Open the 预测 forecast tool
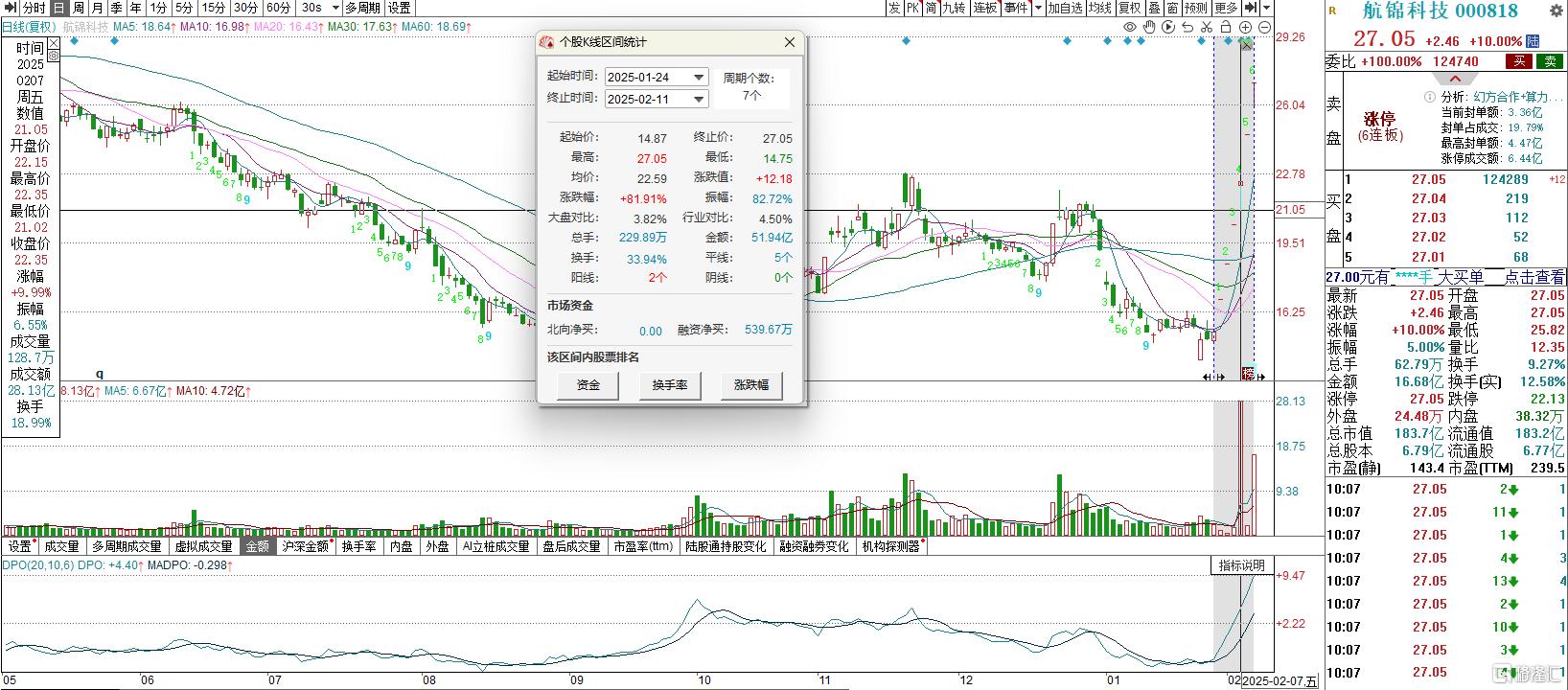Image resolution: width=1568 pixels, height=690 pixels. coord(1196,8)
